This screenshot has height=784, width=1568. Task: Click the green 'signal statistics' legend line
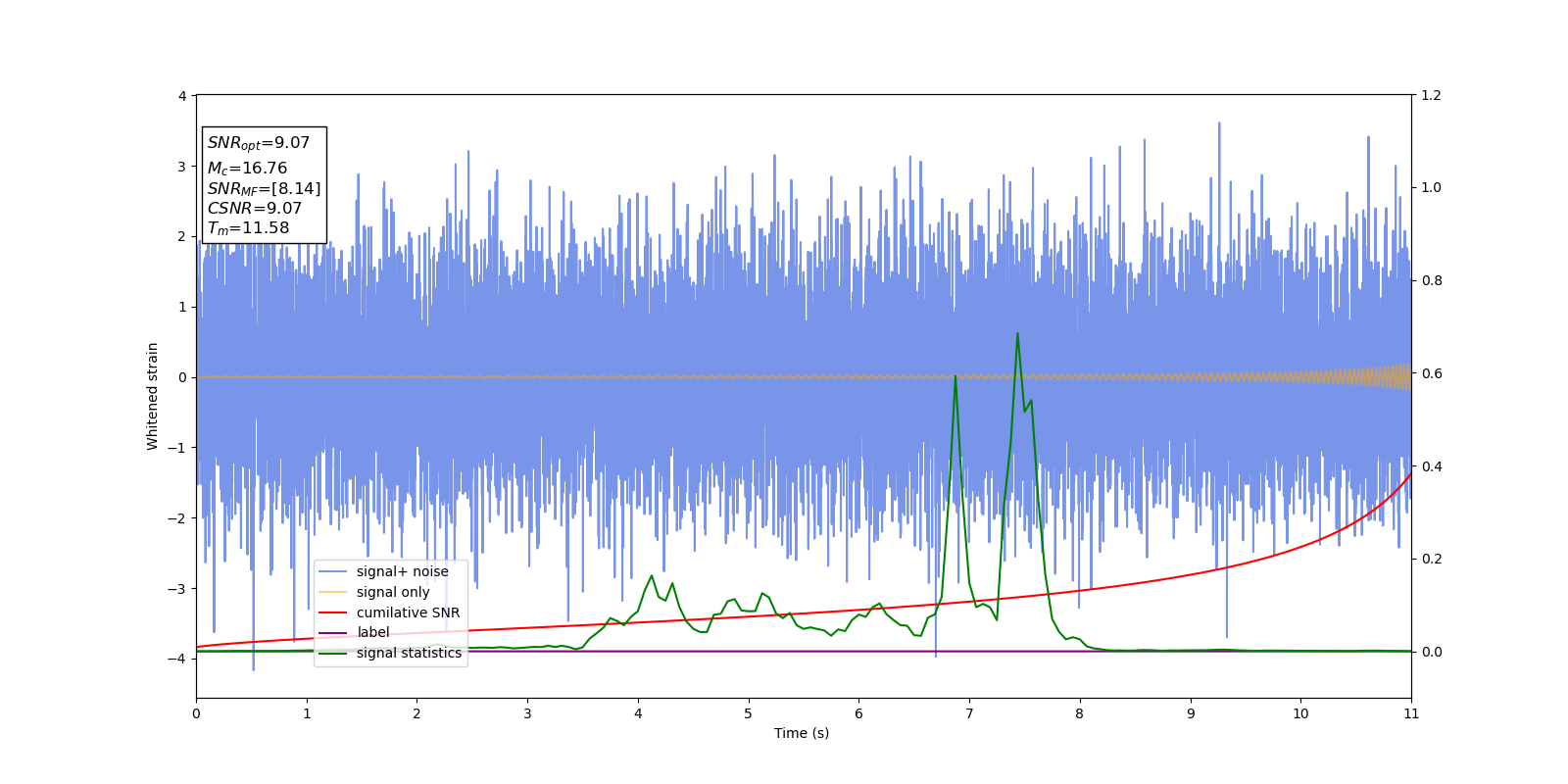(x=333, y=653)
